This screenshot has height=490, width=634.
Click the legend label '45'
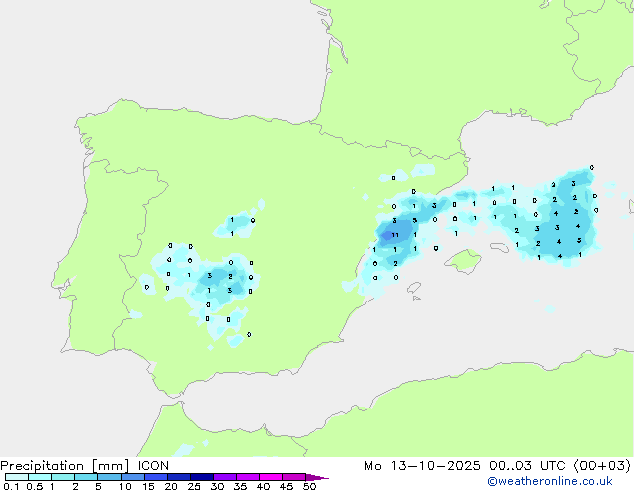click(x=286, y=486)
